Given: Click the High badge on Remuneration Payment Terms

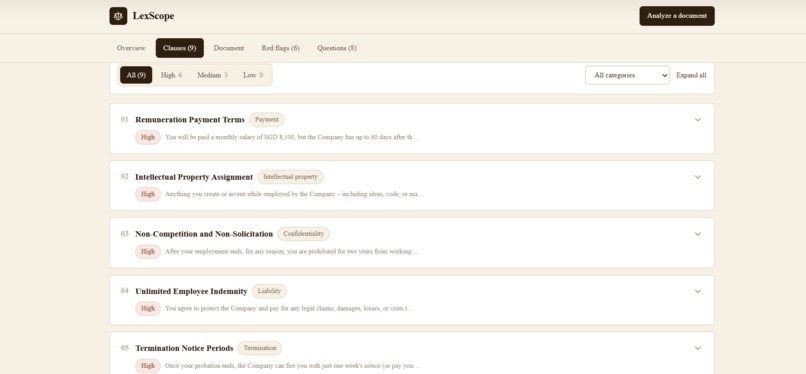Looking at the screenshot, I should pos(148,137).
